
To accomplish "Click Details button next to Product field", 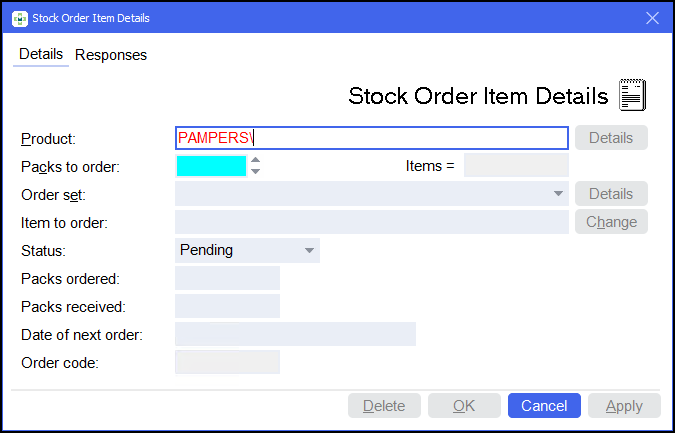I will coord(610,138).
